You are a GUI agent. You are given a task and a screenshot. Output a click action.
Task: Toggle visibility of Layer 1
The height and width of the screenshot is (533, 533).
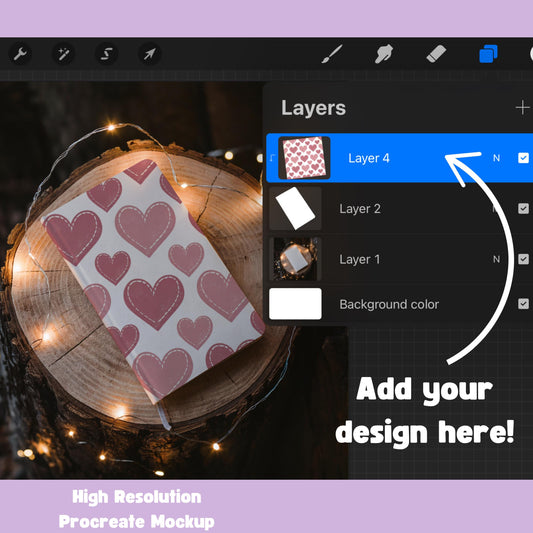tap(523, 259)
